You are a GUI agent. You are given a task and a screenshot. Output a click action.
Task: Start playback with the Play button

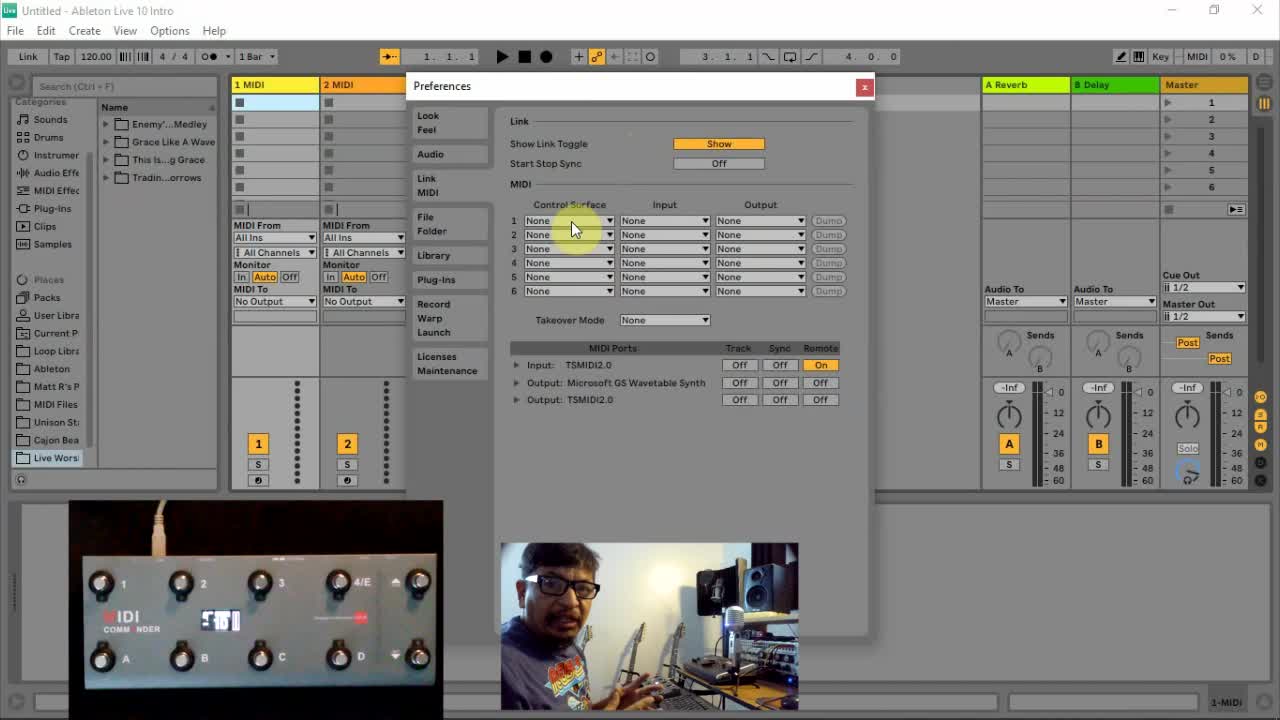pyautogui.click(x=502, y=57)
